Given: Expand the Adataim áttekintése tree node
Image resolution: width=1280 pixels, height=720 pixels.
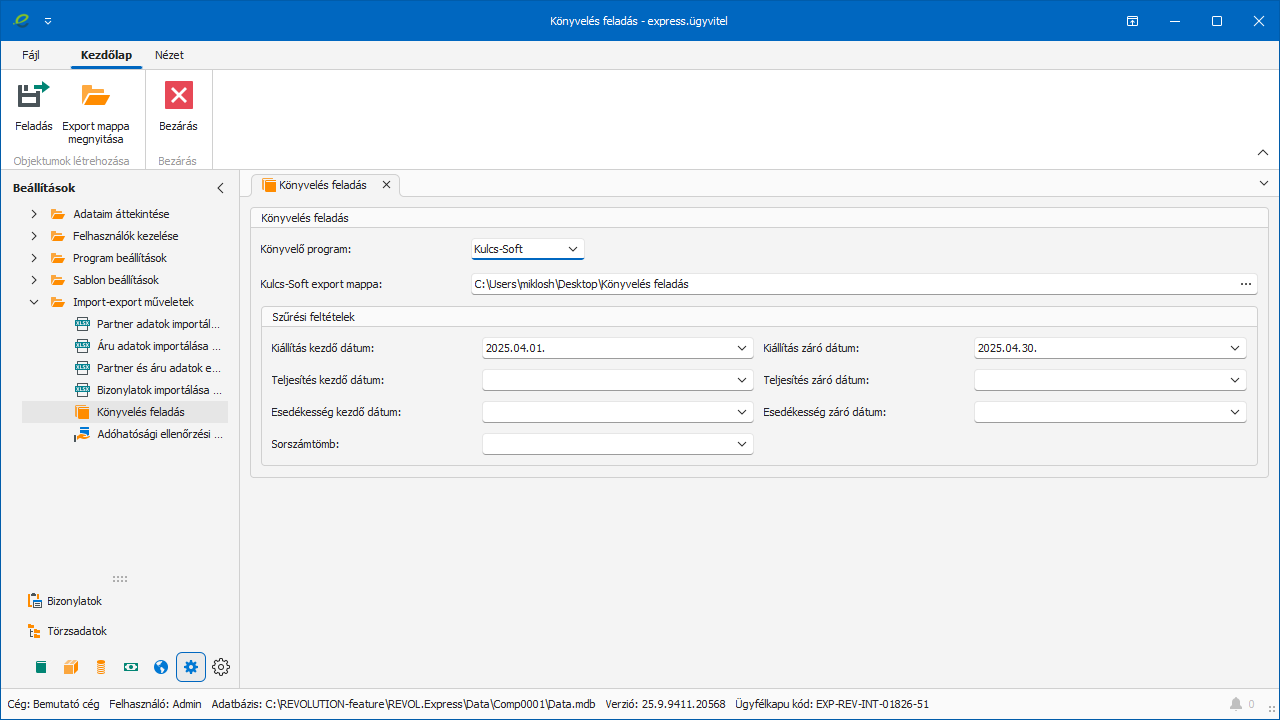Looking at the screenshot, I should pos(34,214).
